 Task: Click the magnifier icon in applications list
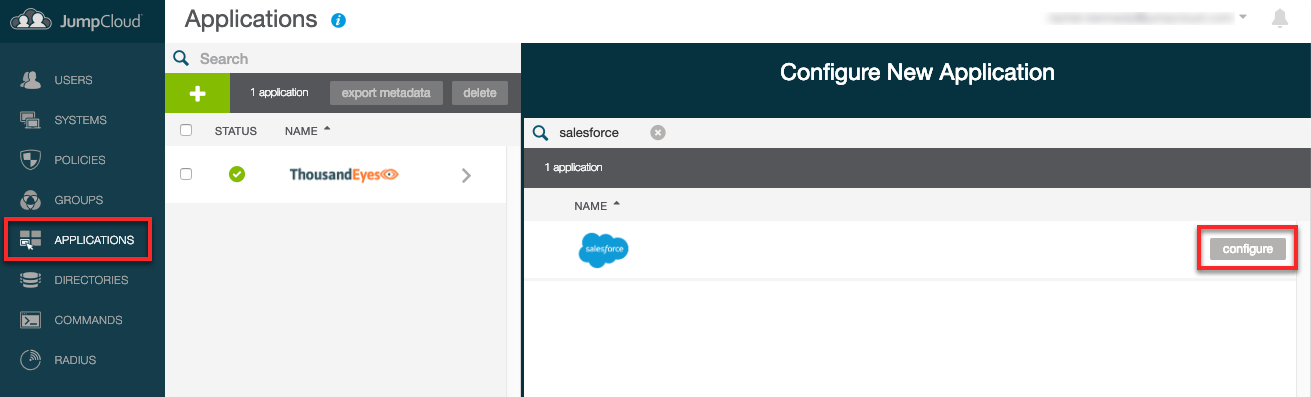coord(181,59)
